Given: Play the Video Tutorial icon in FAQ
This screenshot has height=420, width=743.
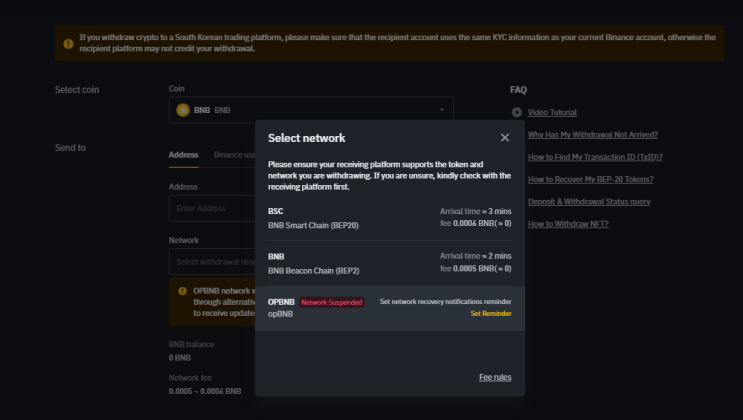Looking at the screenshot, I should (517, 113).
